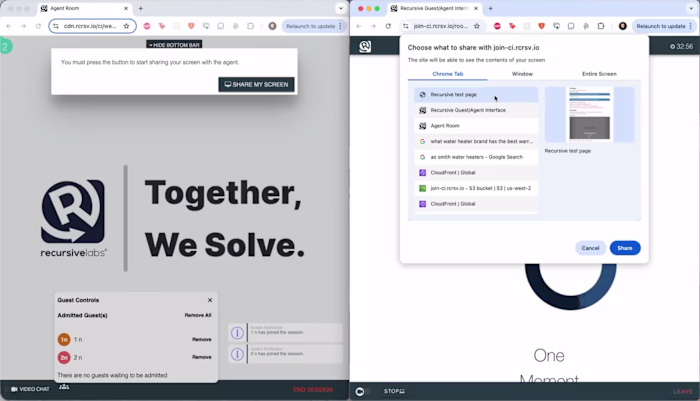
Task: Click Brave shield extension in guest window
Action: click(541, 26)
